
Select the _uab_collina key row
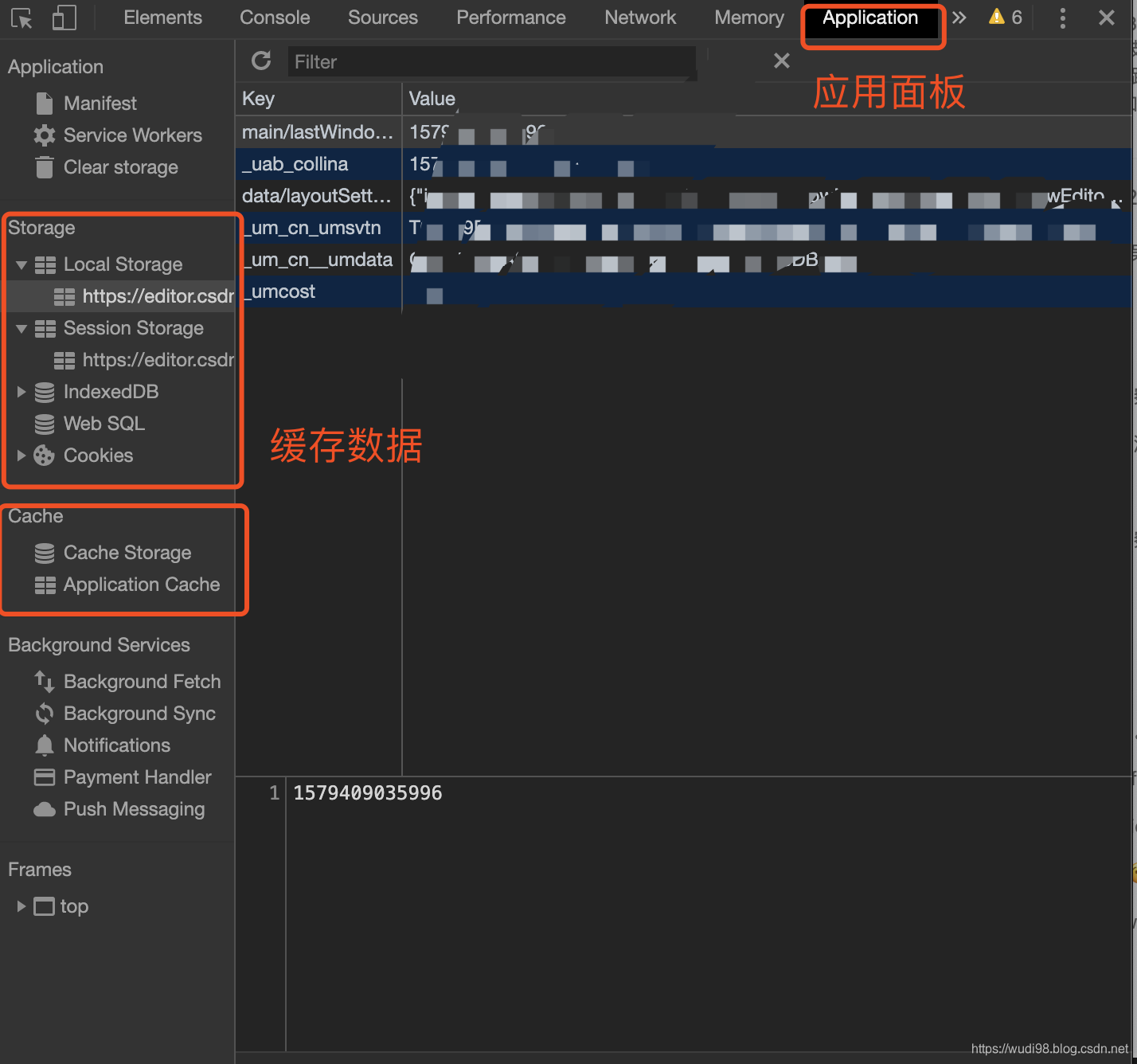(683, 164)
